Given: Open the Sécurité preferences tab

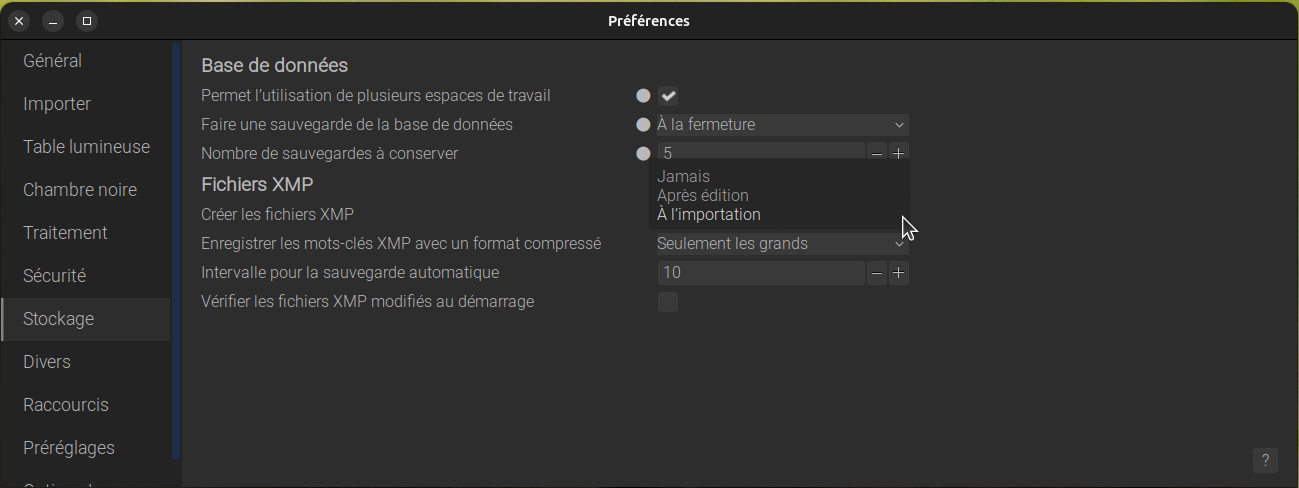Looking at the screenshot, I should tap(55, 276).
